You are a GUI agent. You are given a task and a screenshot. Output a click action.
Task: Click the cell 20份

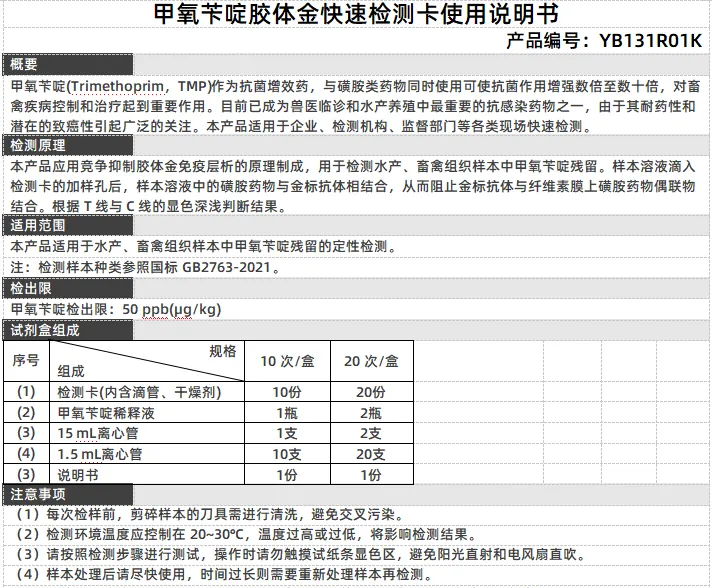point(371,392)
